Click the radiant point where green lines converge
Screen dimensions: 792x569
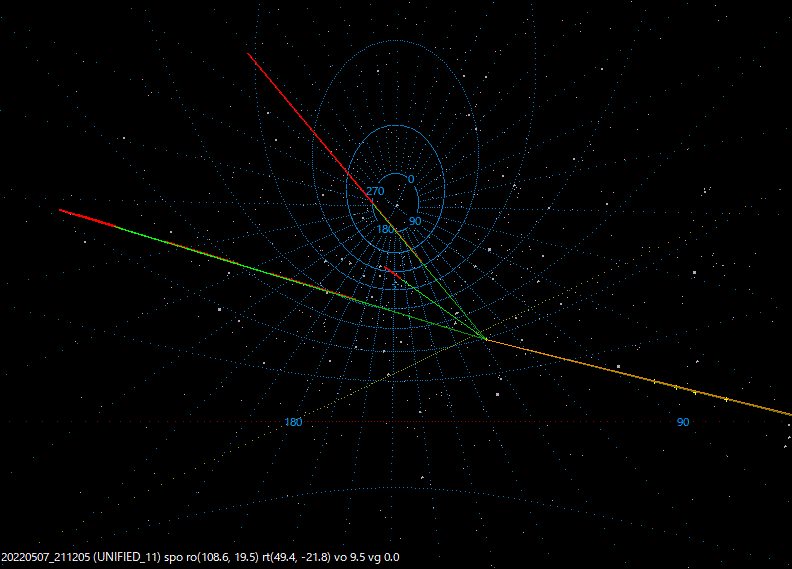pos(485,338)
